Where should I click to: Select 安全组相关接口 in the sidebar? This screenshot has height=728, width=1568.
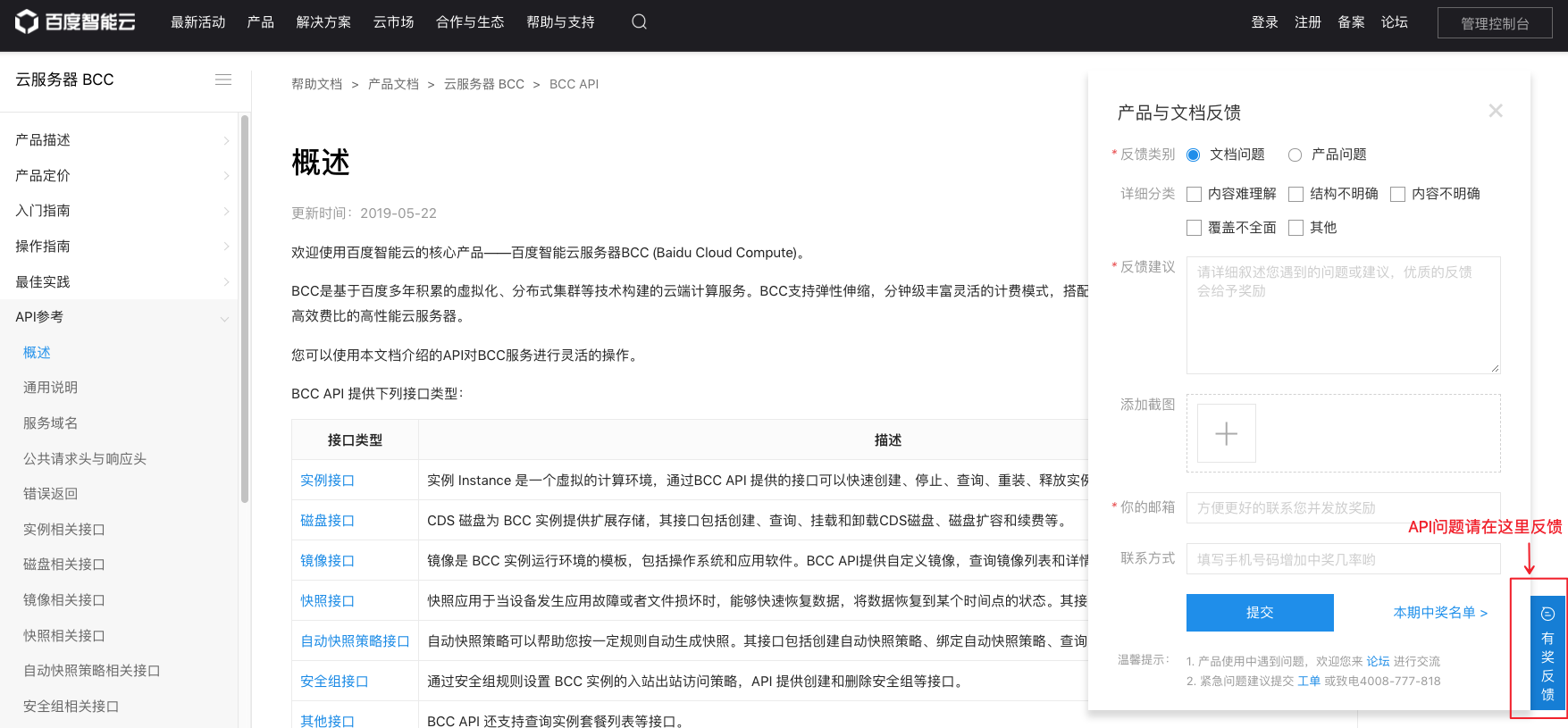[71, 707]
